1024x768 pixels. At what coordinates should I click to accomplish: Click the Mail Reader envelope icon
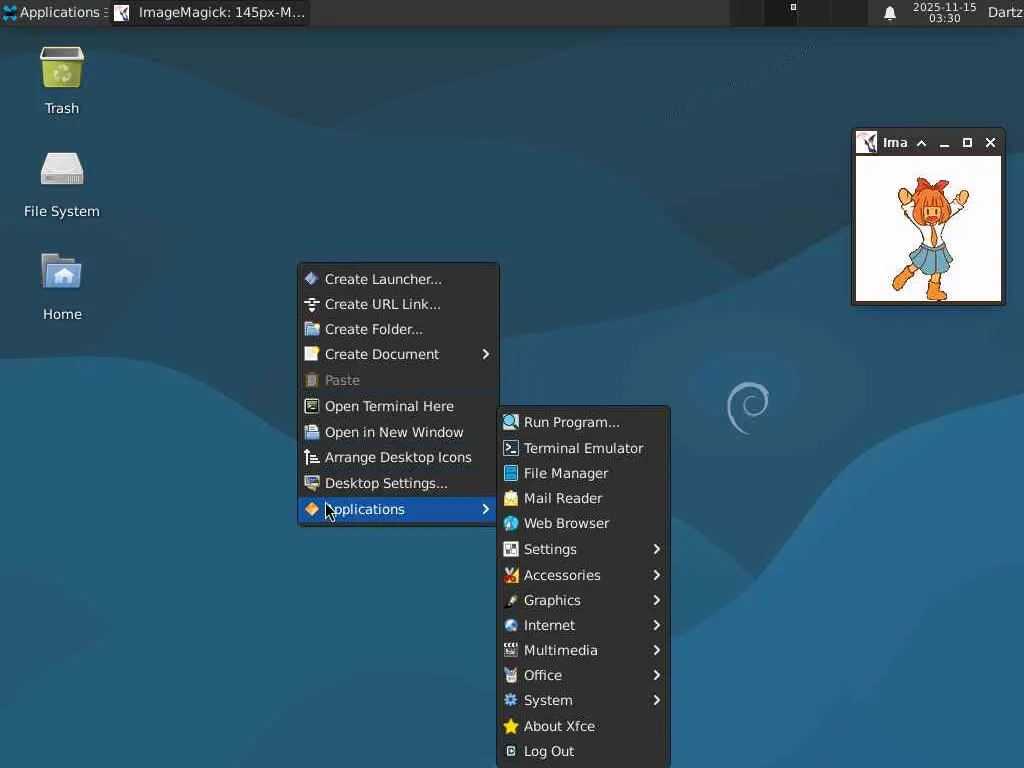click(511, 498)
